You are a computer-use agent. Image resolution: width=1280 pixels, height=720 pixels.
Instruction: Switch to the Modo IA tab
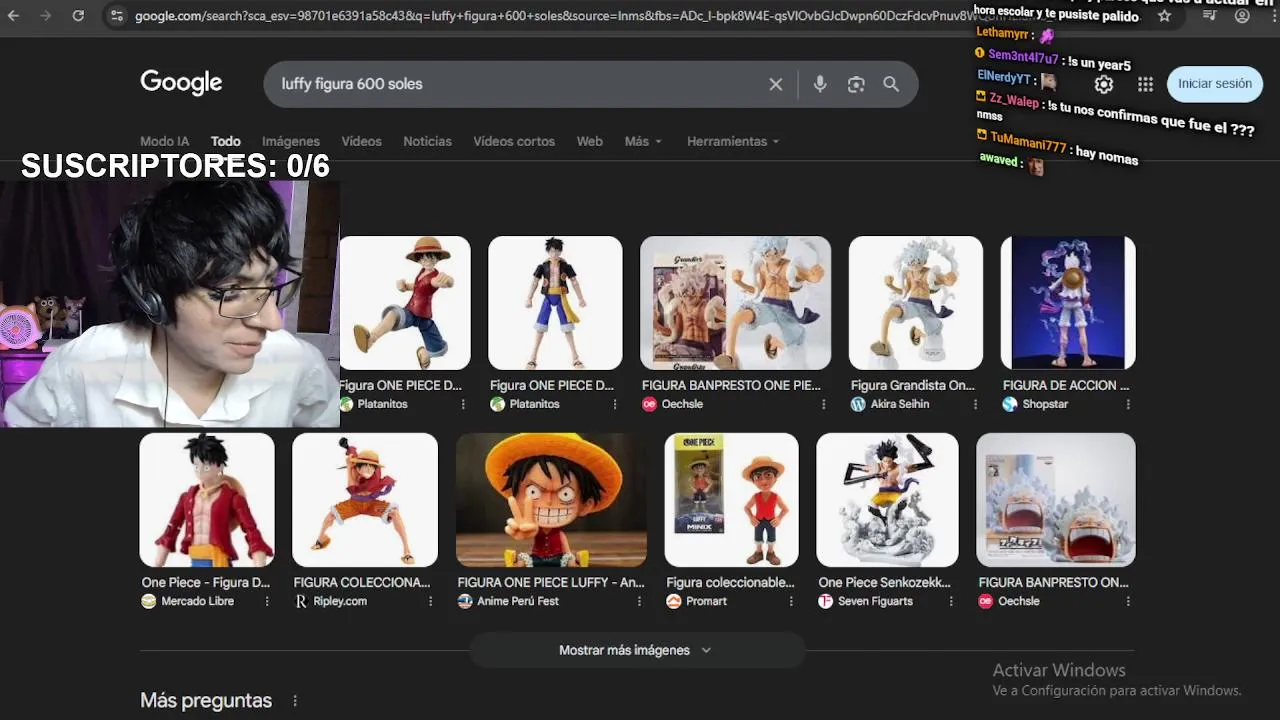[164, 141]
